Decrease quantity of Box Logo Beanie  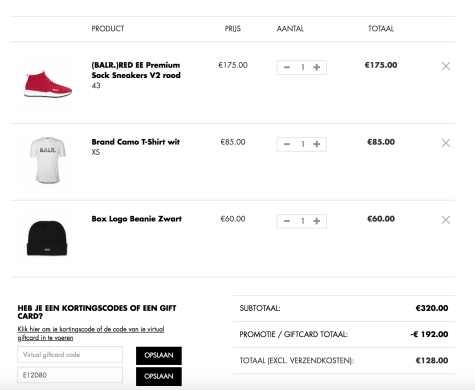(x=287, y=221)
